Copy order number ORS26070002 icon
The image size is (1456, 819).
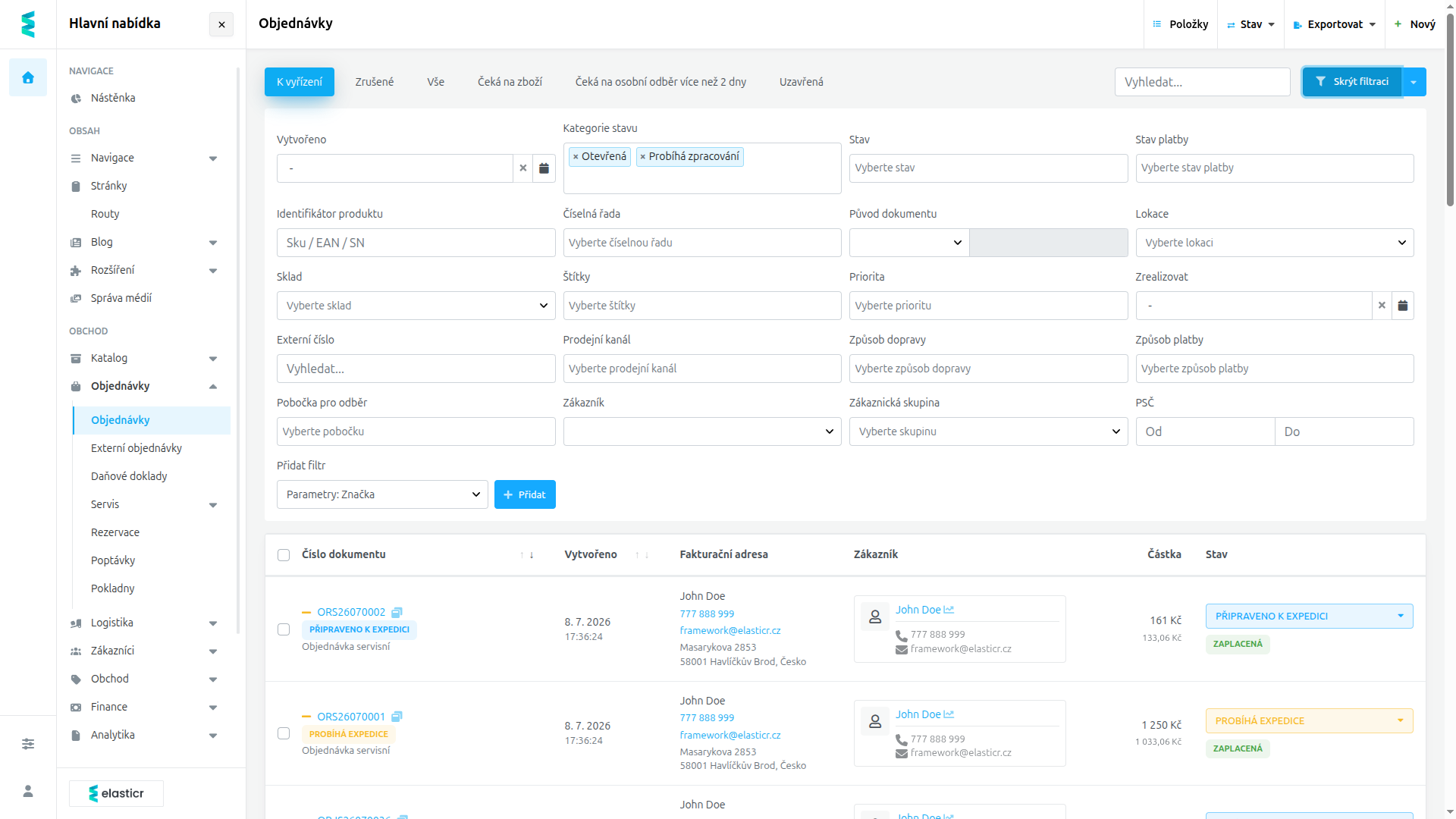click(x=397, y=612)
